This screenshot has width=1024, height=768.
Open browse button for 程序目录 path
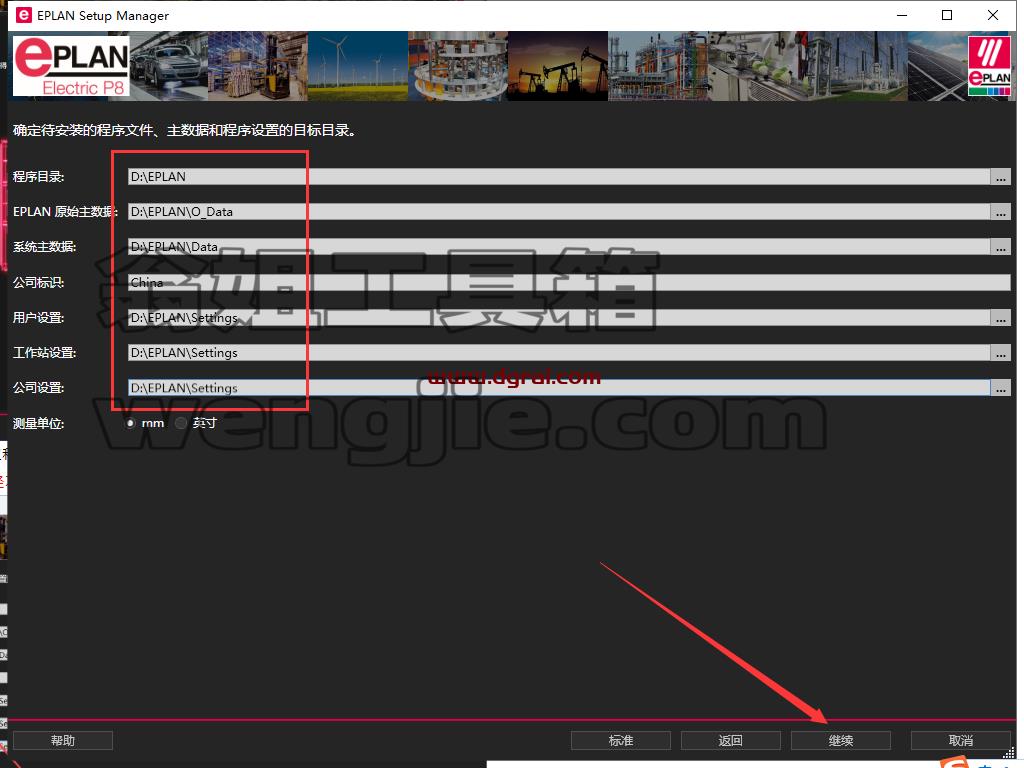coord(1000,176)
